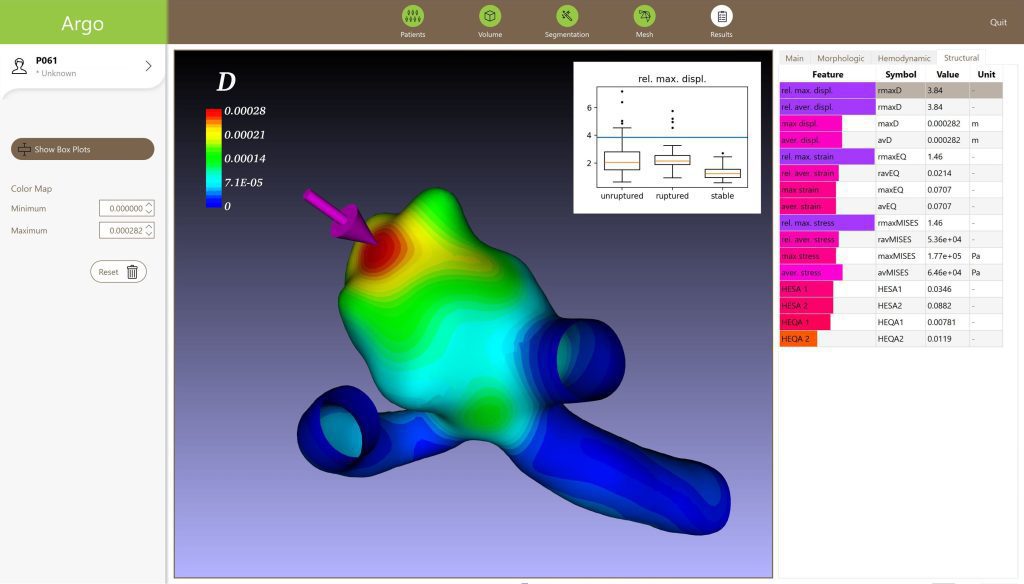Click the displacement color legend bar
1024x584 pixels.
tap(213, 158)
